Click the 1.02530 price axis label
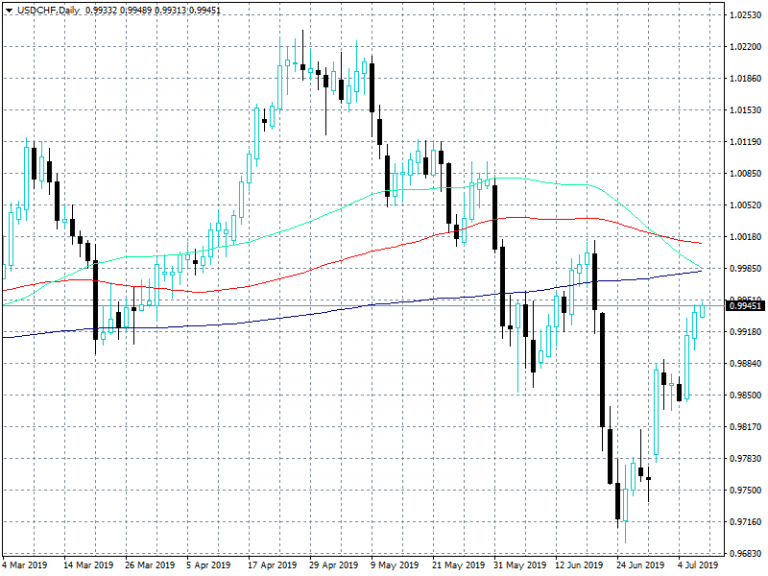The height and width of the screenshot is (576, 768). click(x=746, y=15)
